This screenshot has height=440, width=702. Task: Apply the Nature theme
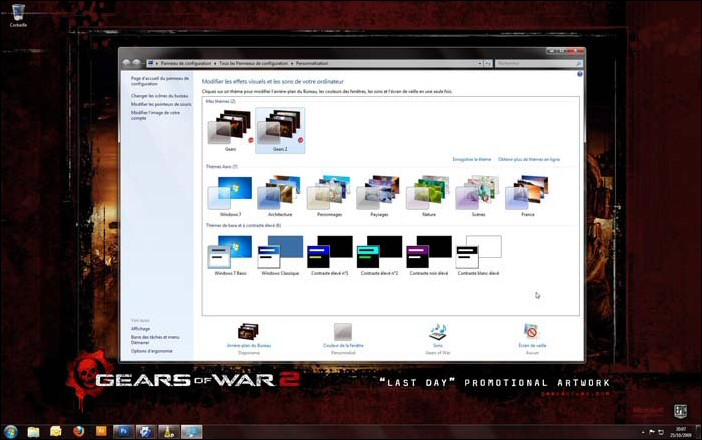click(x=429, y=196)
